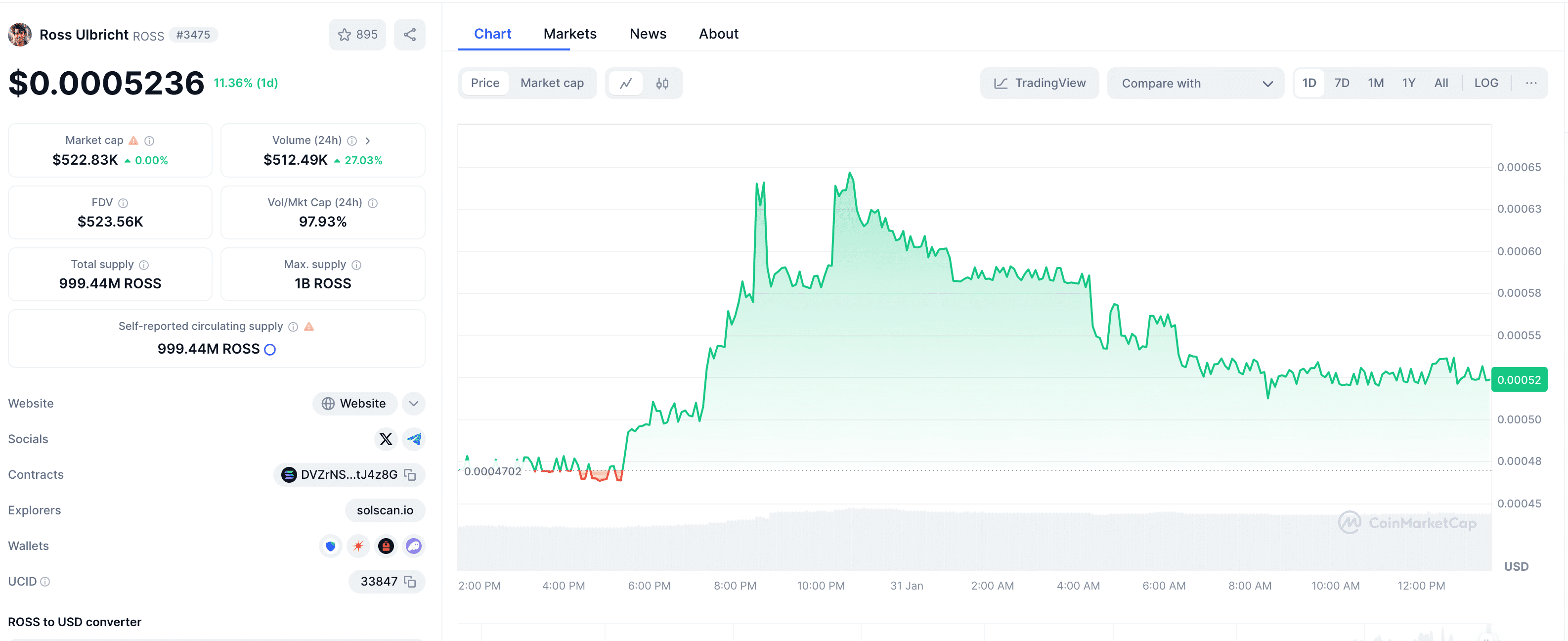1568x641 pixels.
Task: Copy the contract address
Action: click(x=410, y=475)
